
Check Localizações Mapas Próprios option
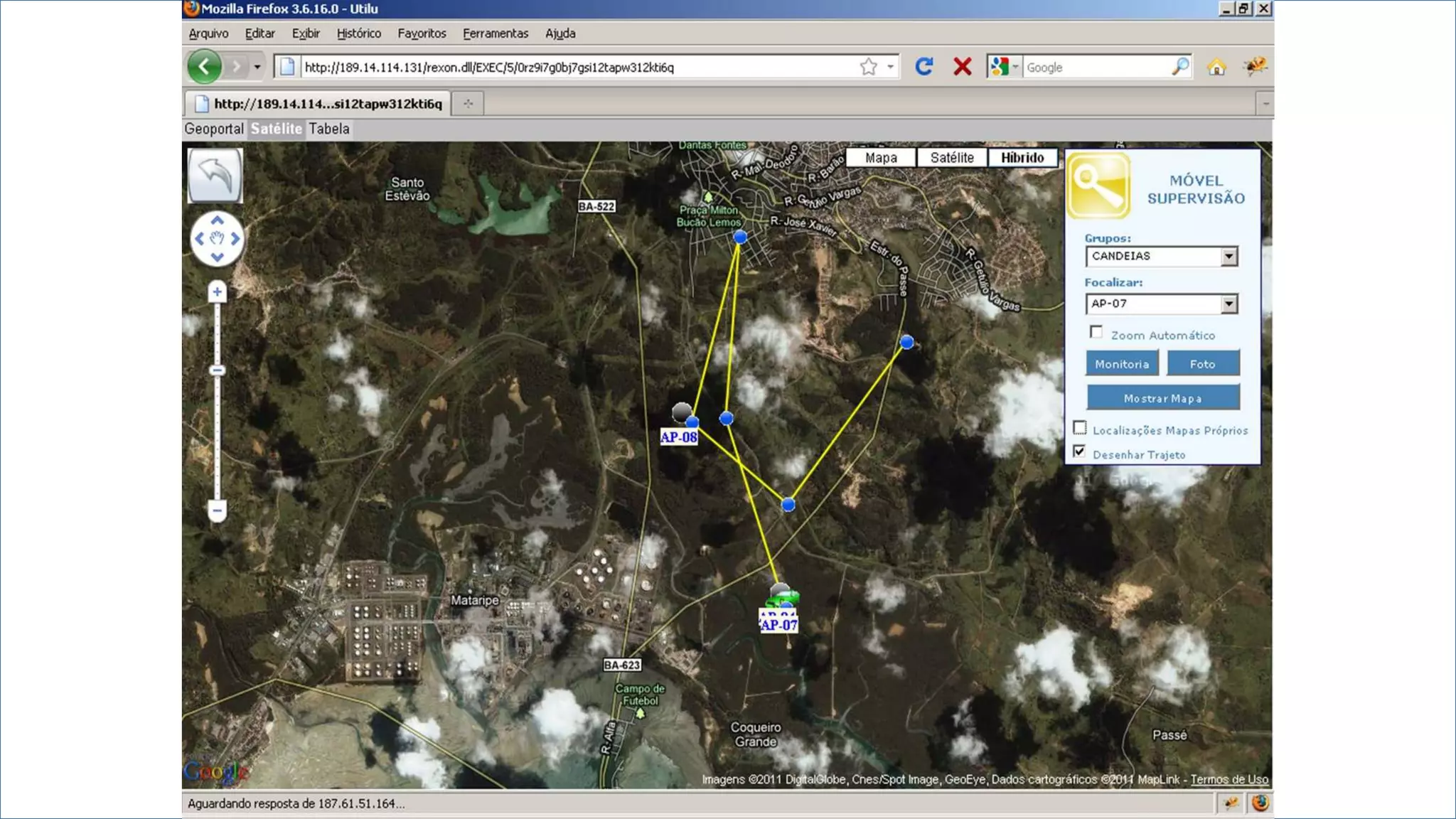click(1080, 428)
